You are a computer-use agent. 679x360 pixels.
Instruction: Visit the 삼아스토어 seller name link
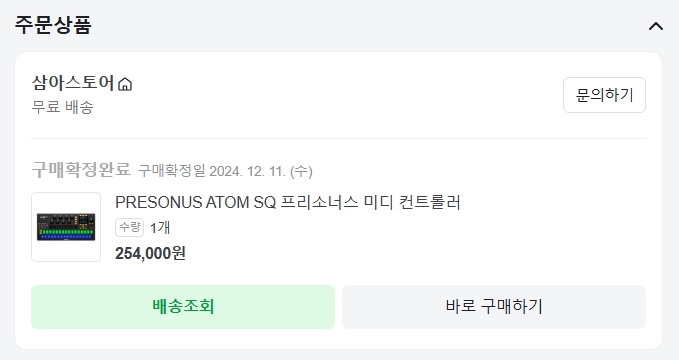pos(73,83)
